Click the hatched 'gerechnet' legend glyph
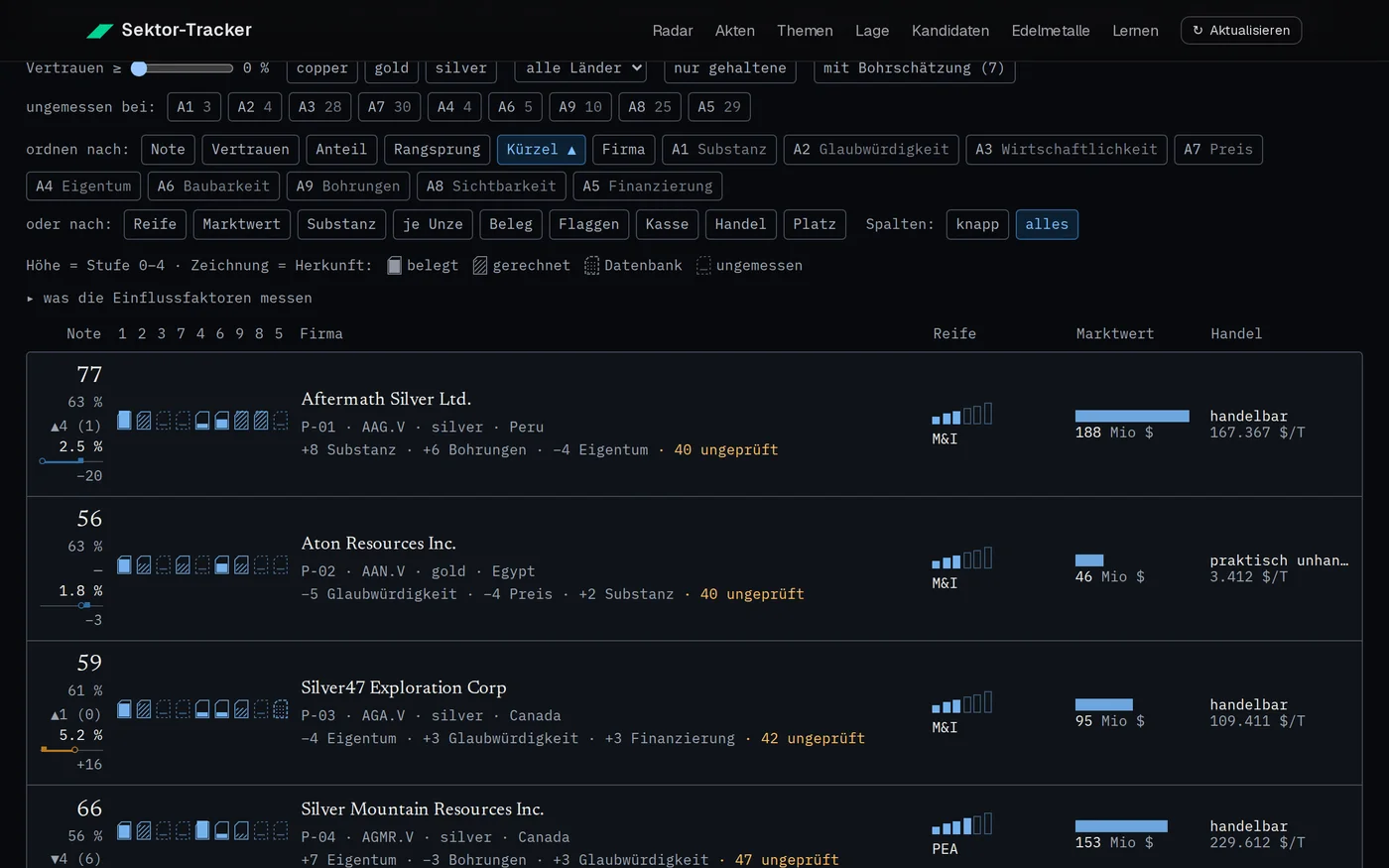The height and width of the screenshot is (868, 1389). [480, 265]
